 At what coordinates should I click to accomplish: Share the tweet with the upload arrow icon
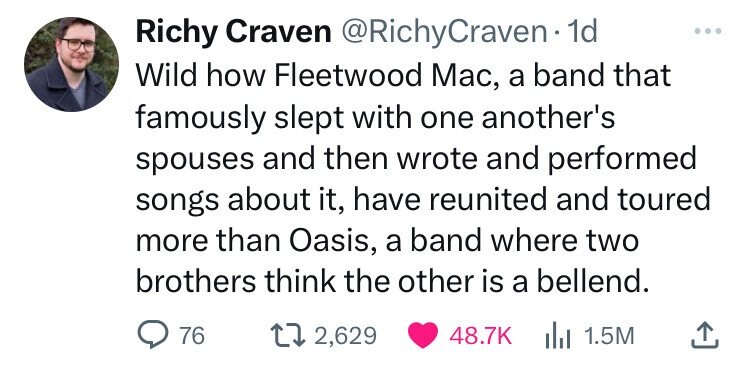click(x=705, y=335)
